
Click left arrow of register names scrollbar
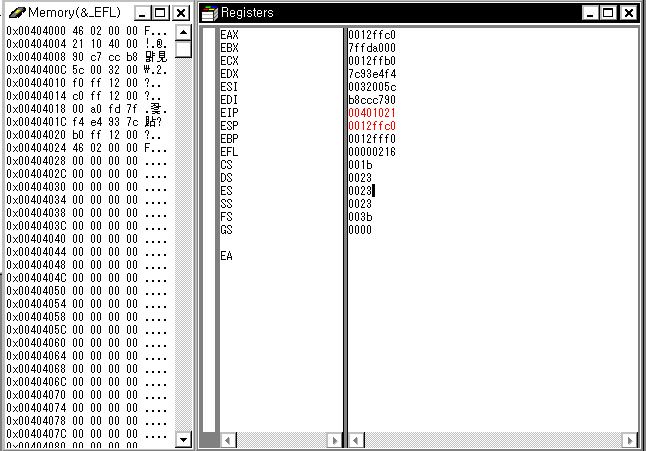(228, 440)
